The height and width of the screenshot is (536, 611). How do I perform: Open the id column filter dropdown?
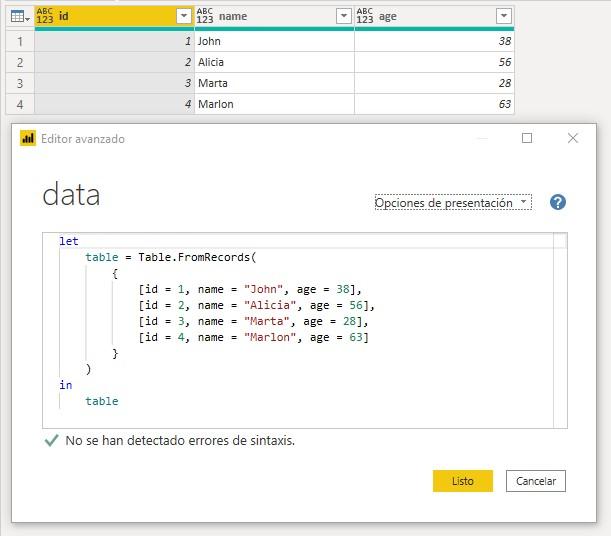point(184,16)
